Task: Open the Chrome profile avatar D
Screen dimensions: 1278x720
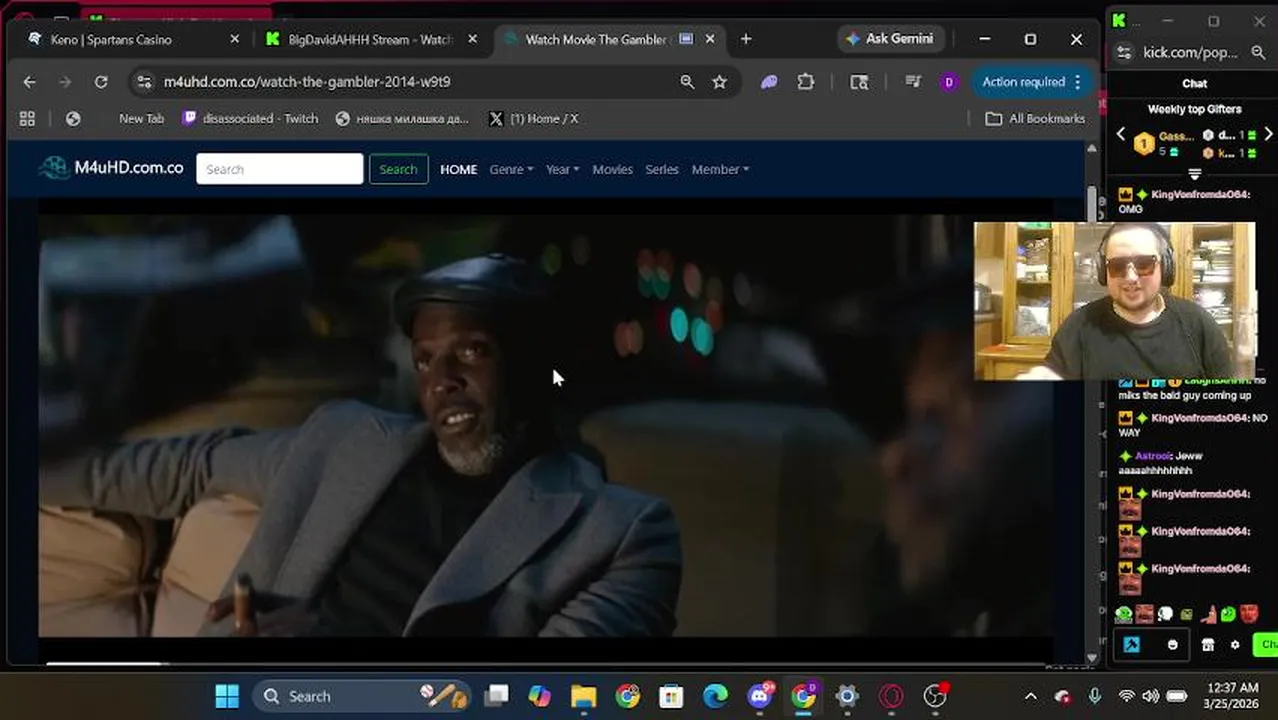Action: point(949,82)
